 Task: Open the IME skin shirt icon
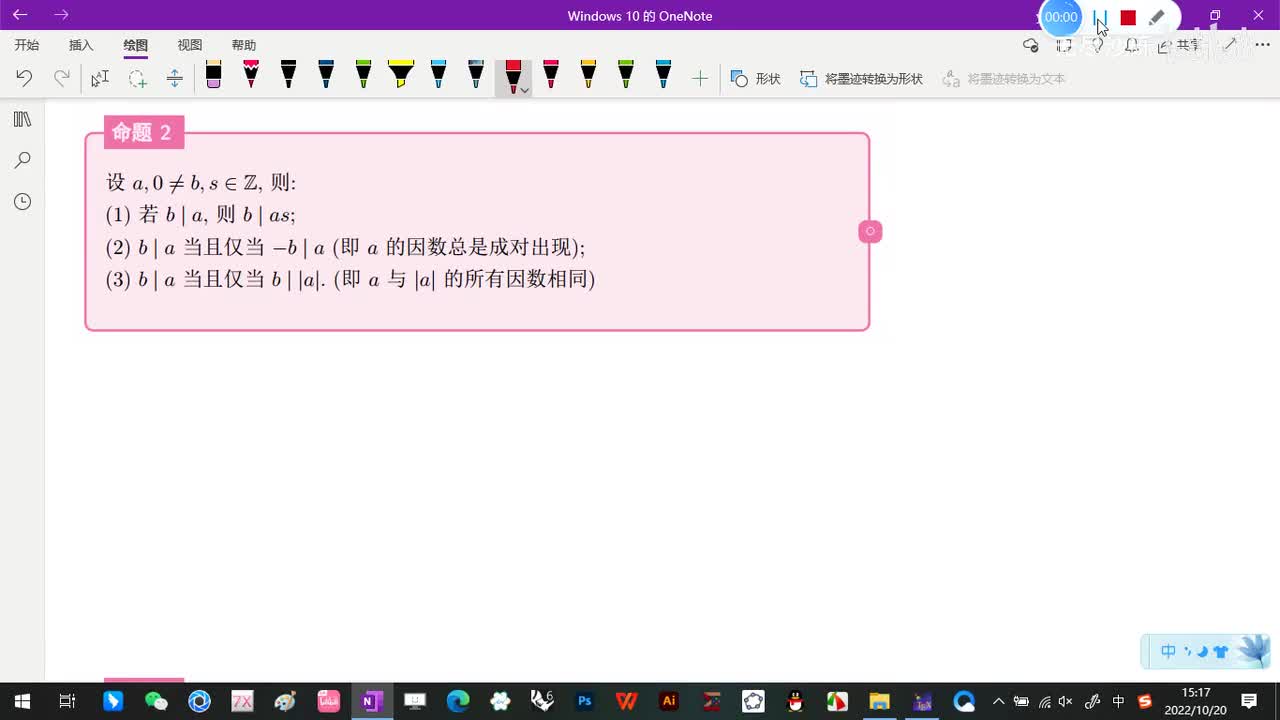[x=1221, y=652]
